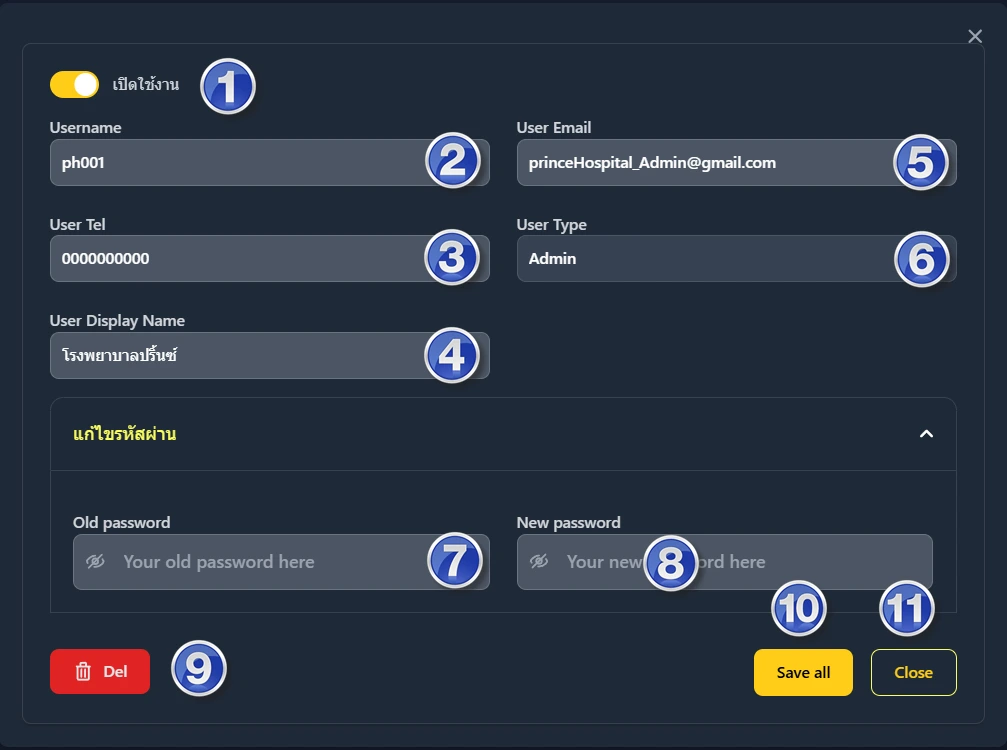Click the number 1 badge beside the toggle
The height and width of the screenshot is (750, 1007).
[x=228, y=88]
